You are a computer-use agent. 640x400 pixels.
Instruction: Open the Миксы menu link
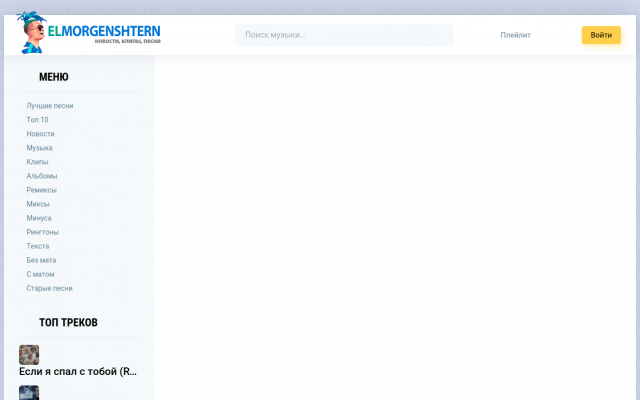click(38, 204)
